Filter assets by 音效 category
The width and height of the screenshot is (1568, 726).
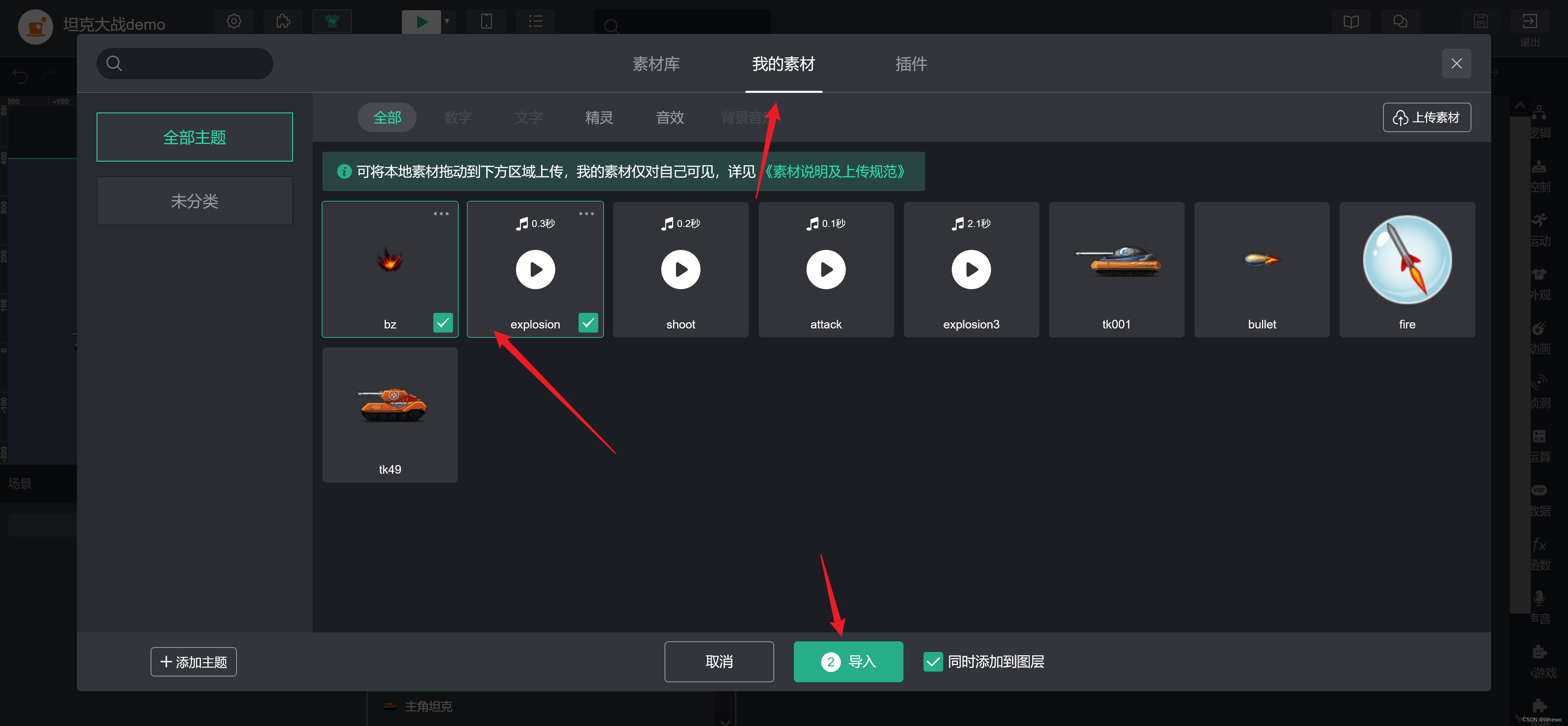click(669, 117)
